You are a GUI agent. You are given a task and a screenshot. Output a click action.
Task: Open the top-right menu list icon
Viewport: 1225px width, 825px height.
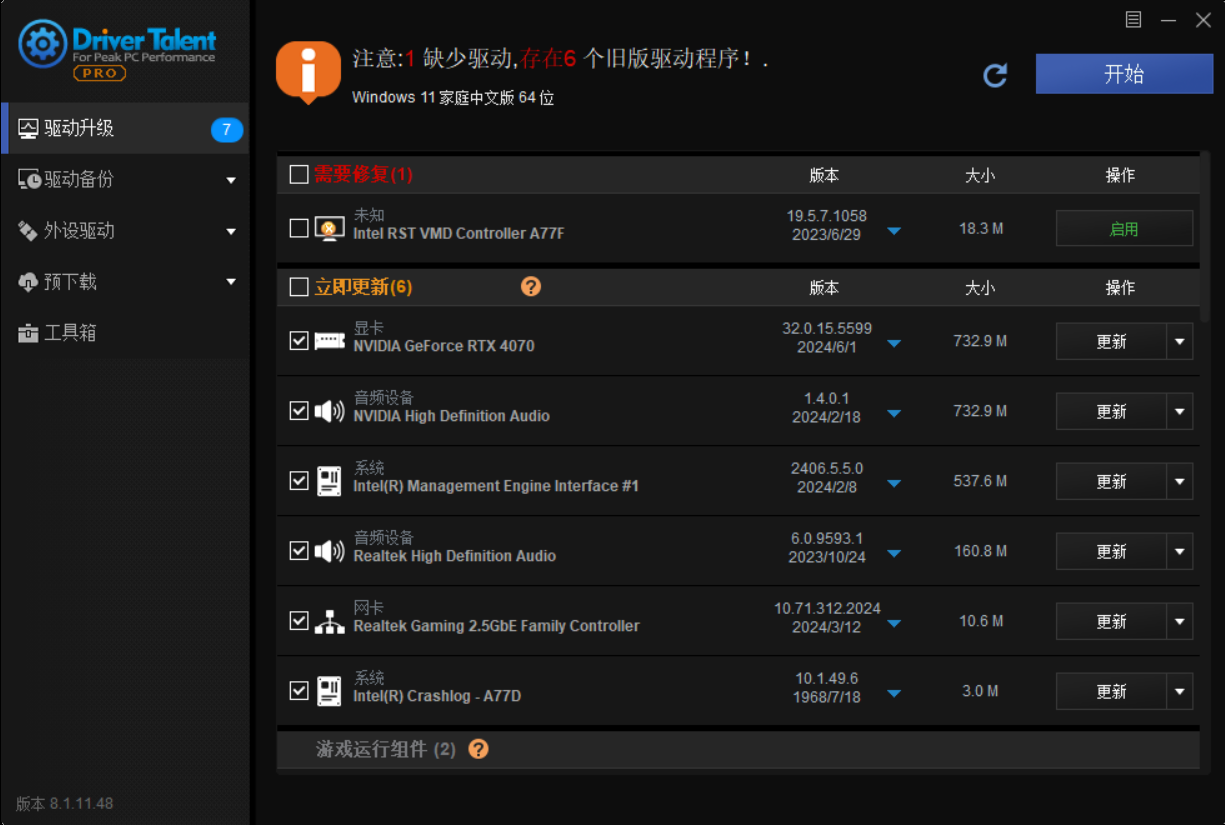(x=1133, y=20)
